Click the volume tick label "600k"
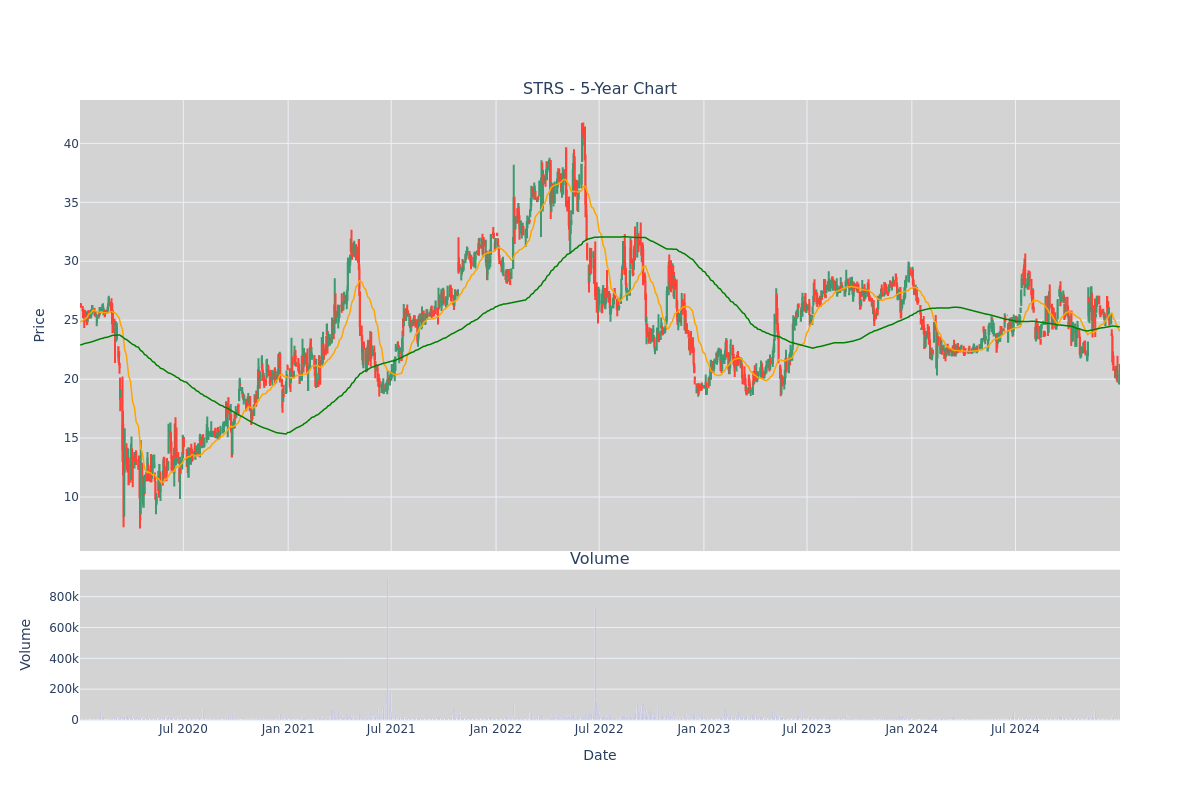This screenshot has width=1200, height=800. (x=63, y=628)
